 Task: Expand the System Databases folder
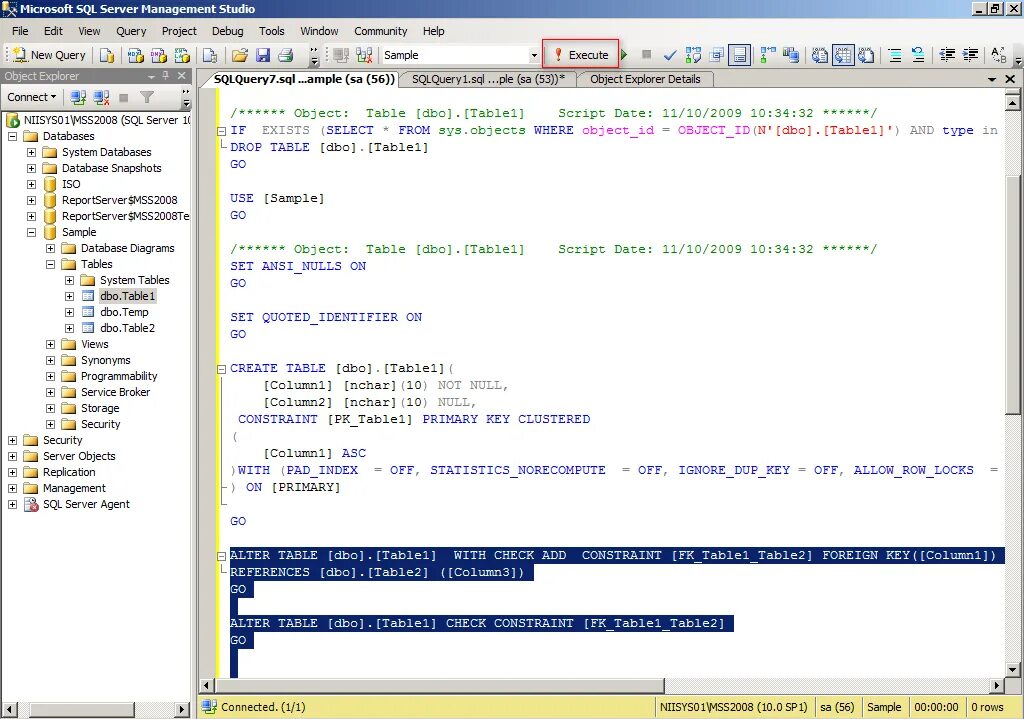[31, 152]
